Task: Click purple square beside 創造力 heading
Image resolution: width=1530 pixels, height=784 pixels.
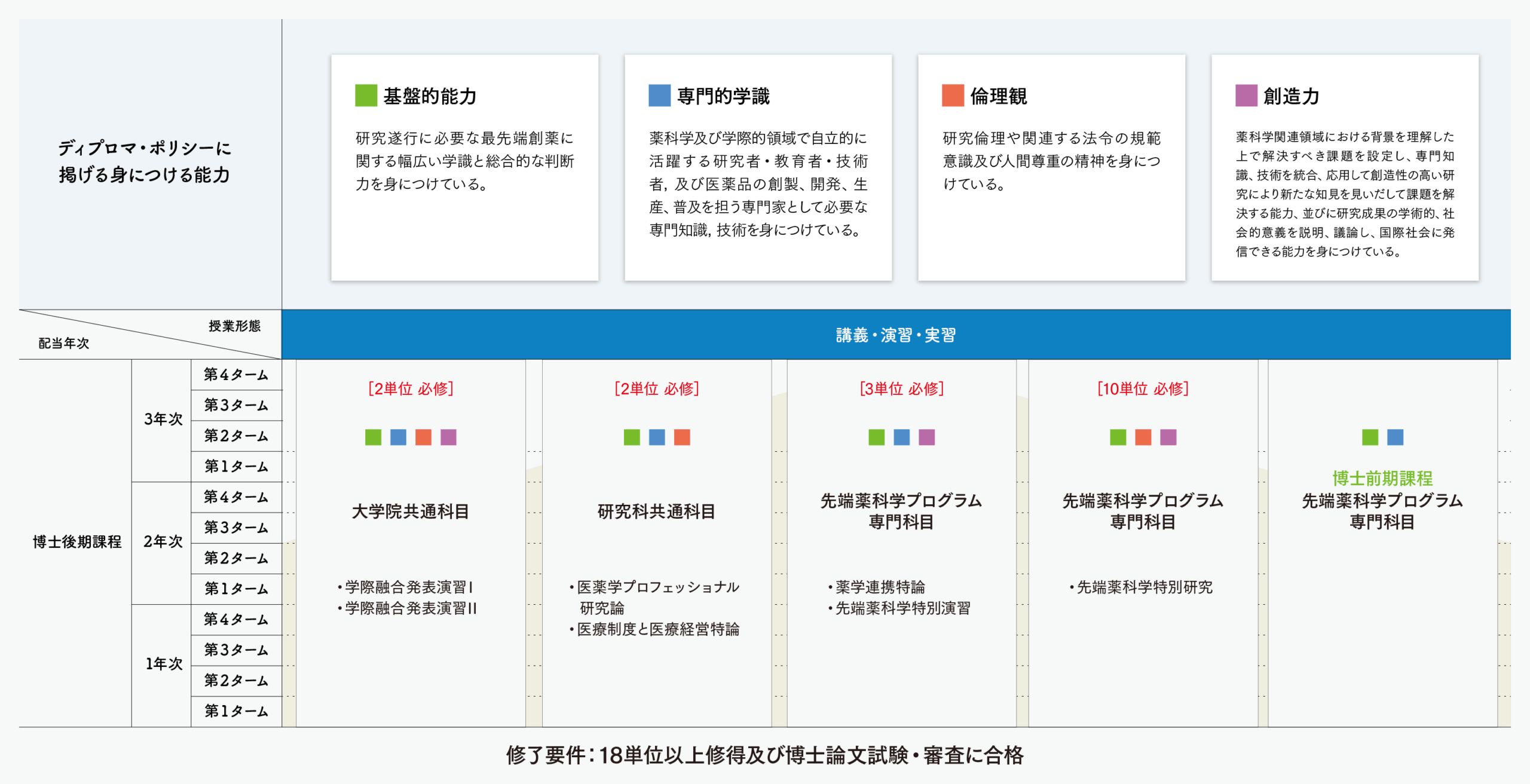Action: pyautogui.click(x=1246, y=96)
